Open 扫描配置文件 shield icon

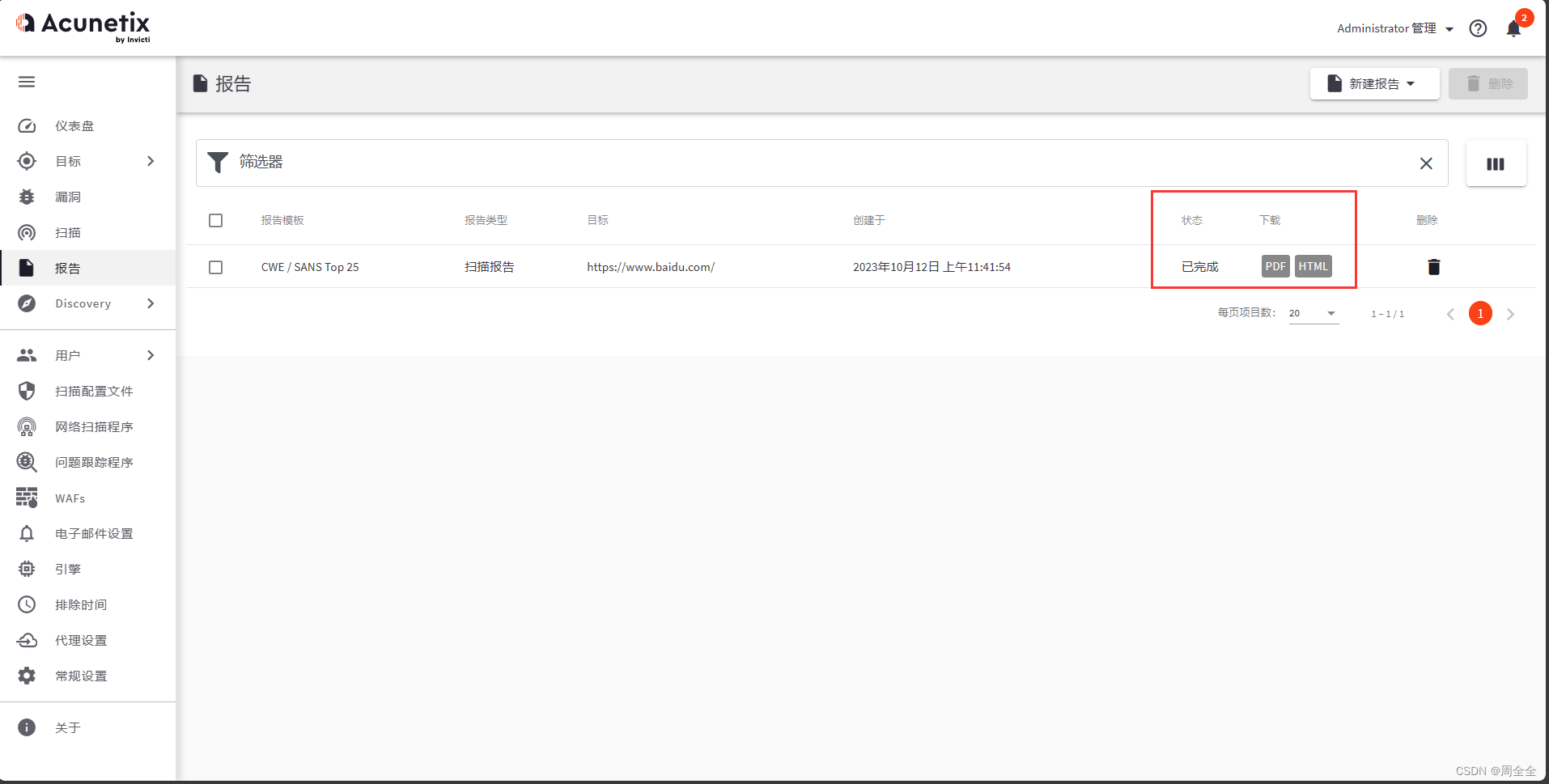(27, 391)
